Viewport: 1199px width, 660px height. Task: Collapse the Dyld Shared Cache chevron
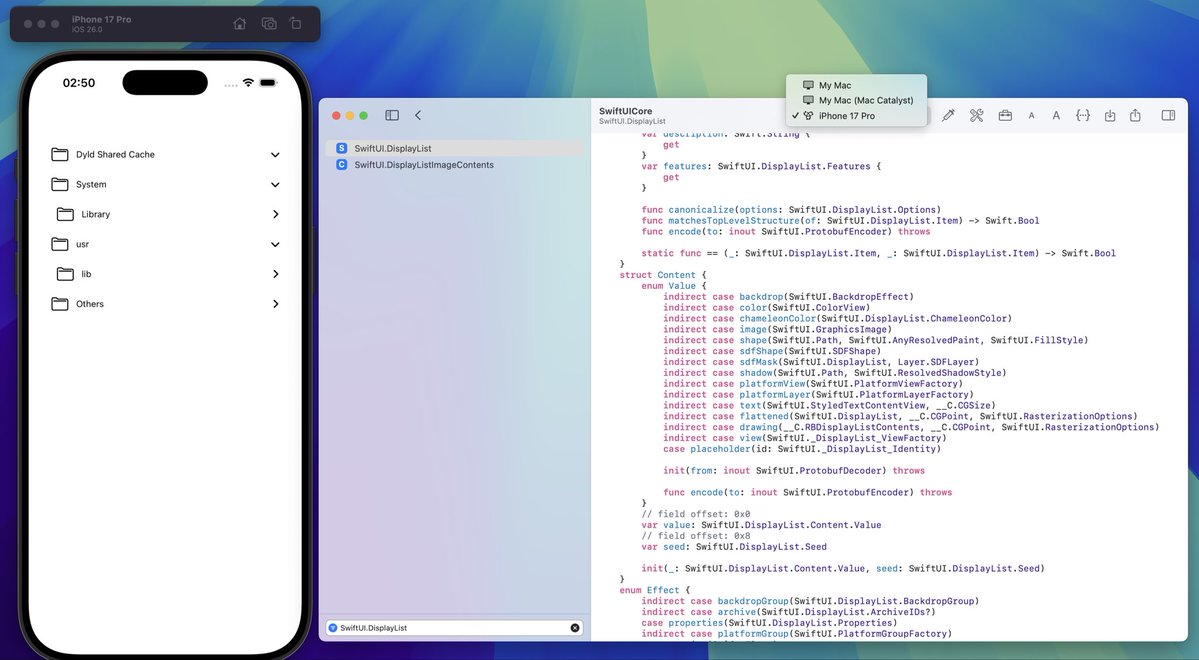[x=275, y=154]
